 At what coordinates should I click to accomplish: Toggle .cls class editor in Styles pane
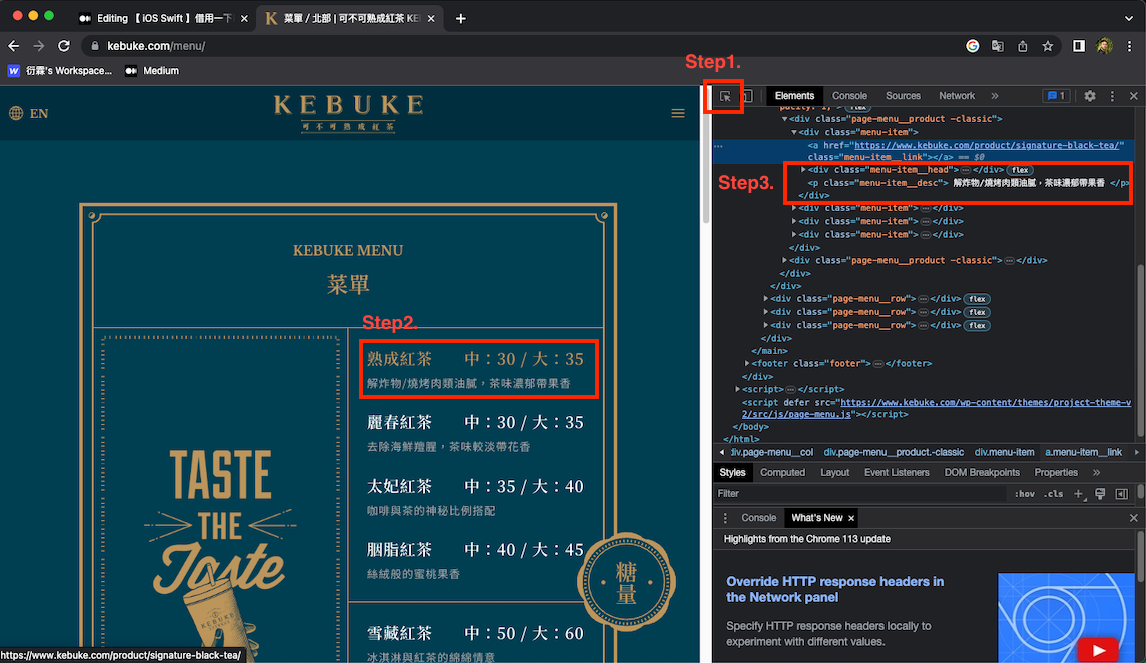1051,493
